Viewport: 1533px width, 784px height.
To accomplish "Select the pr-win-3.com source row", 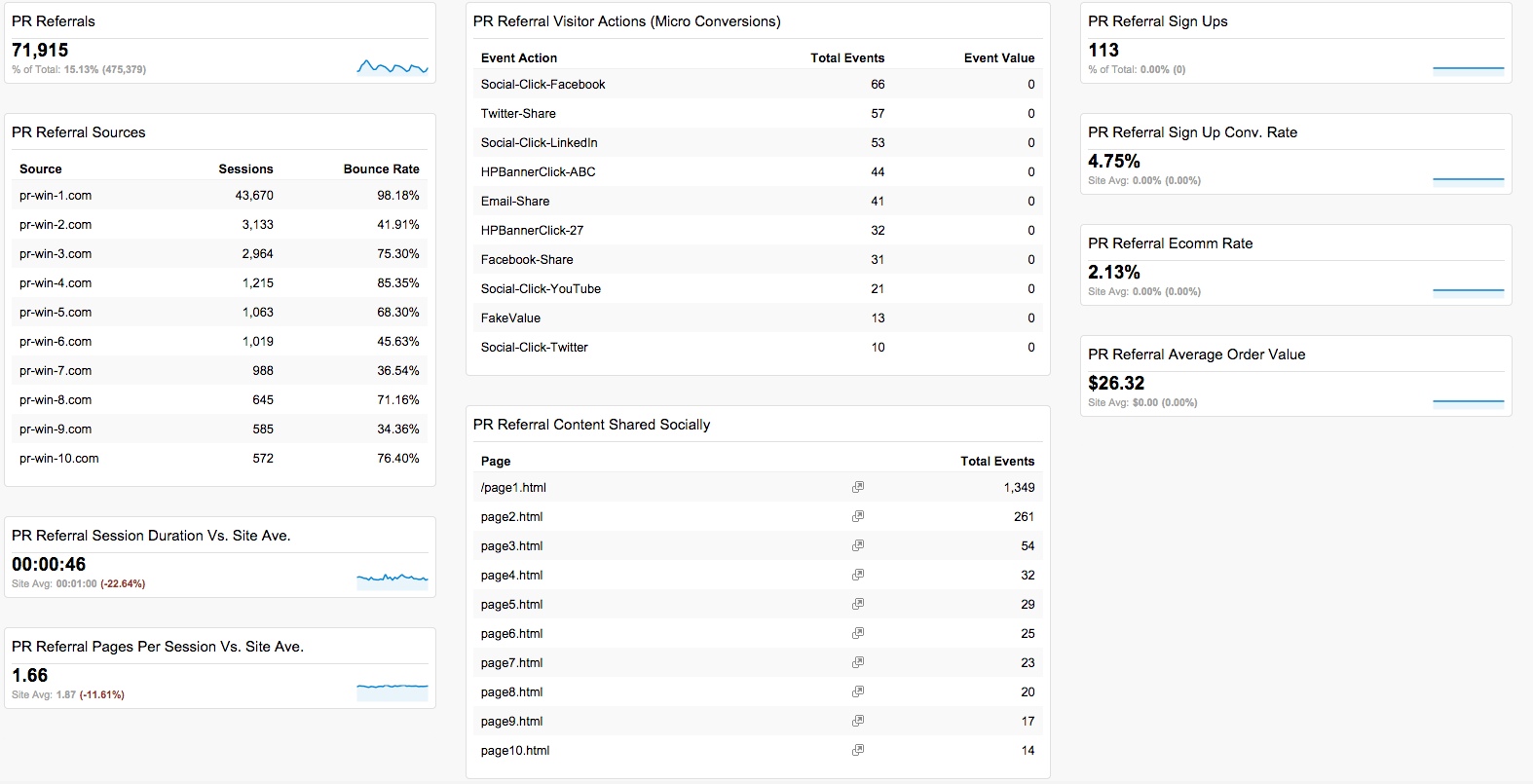I will [220, 254].
